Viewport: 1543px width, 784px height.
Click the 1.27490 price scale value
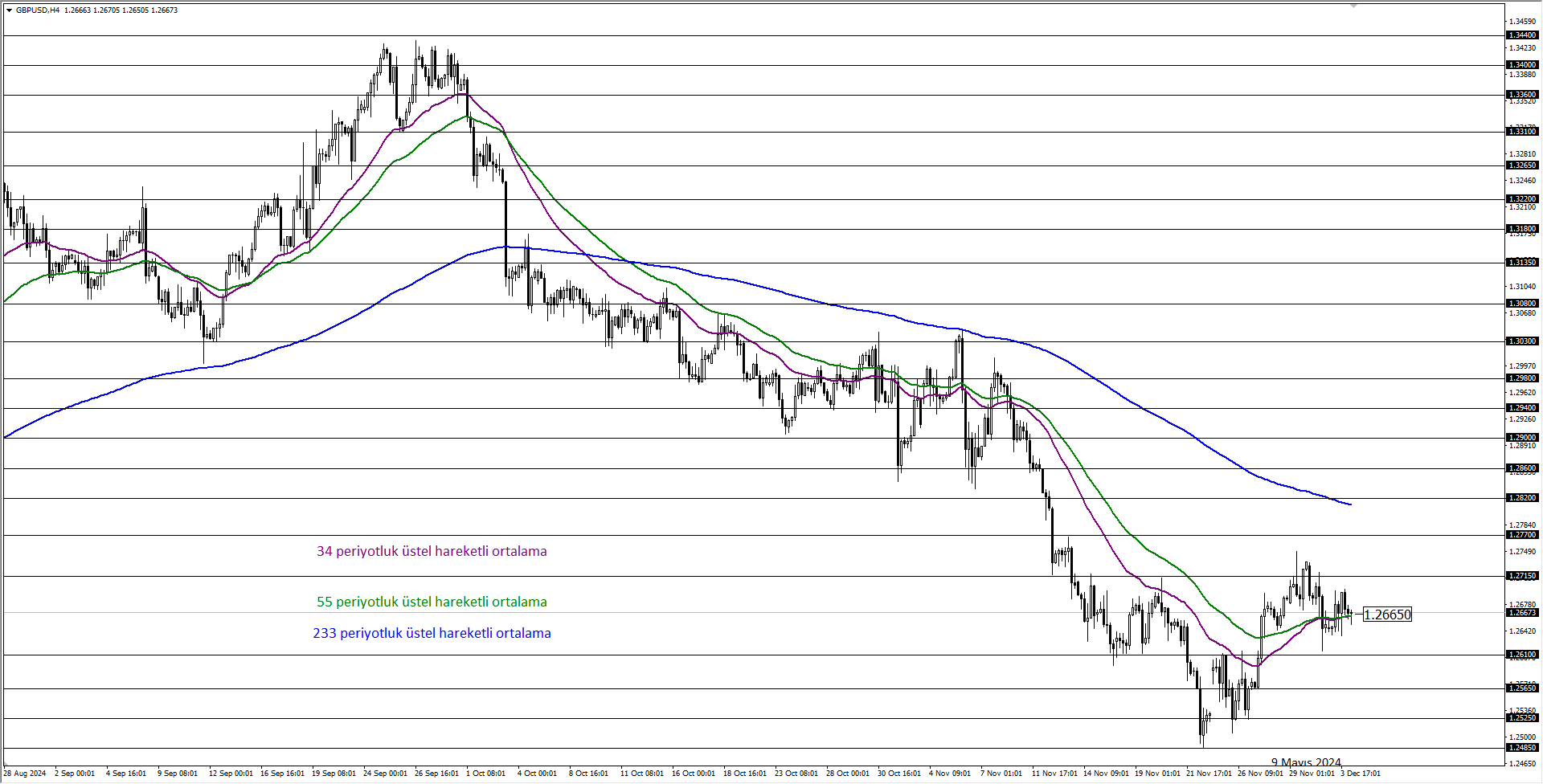click(x=1522, y=552)
